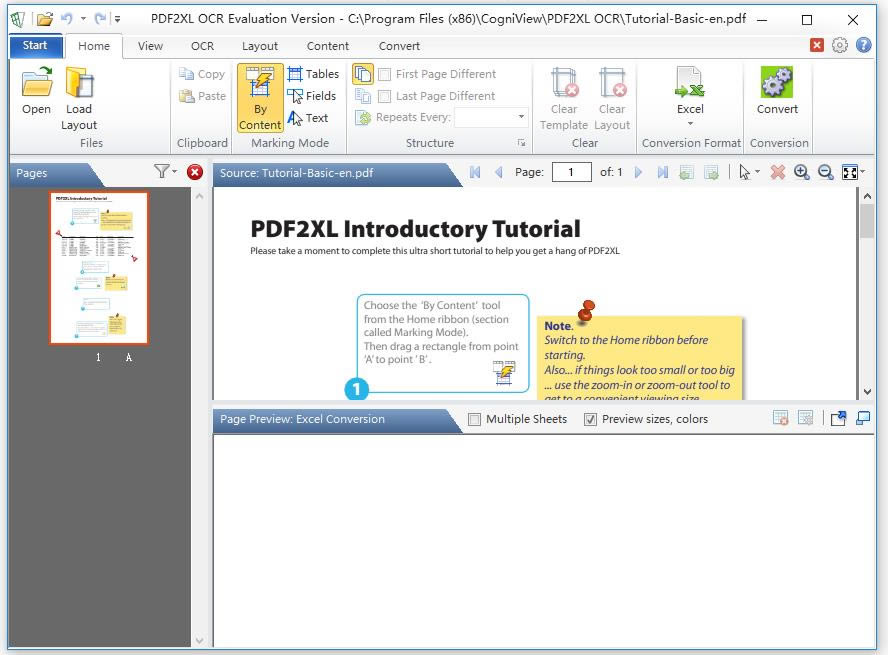Viewport: 888px width, 655px height.
Task: Click the Clear Template icon
Action: coord(564,98)
